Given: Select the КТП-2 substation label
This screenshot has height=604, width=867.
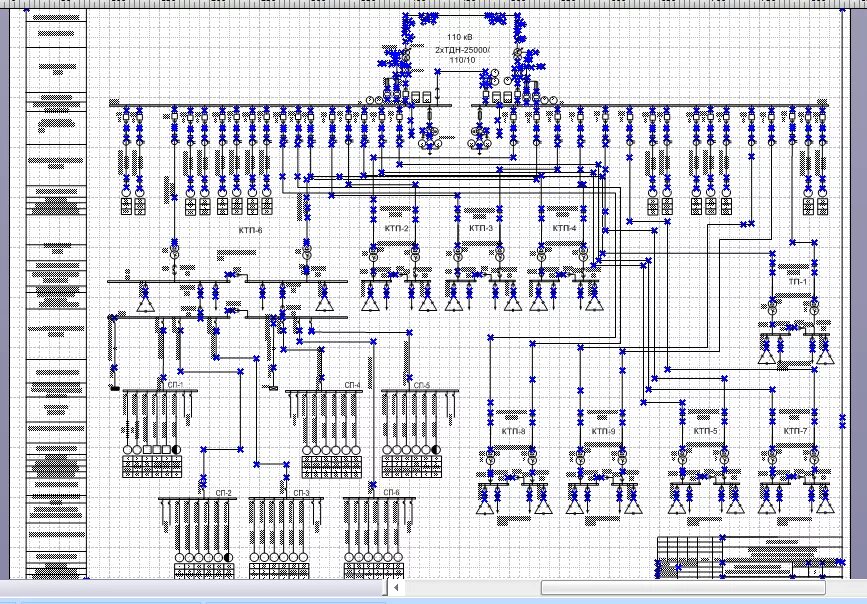Looking at the screenshot, I should [397, 229].
